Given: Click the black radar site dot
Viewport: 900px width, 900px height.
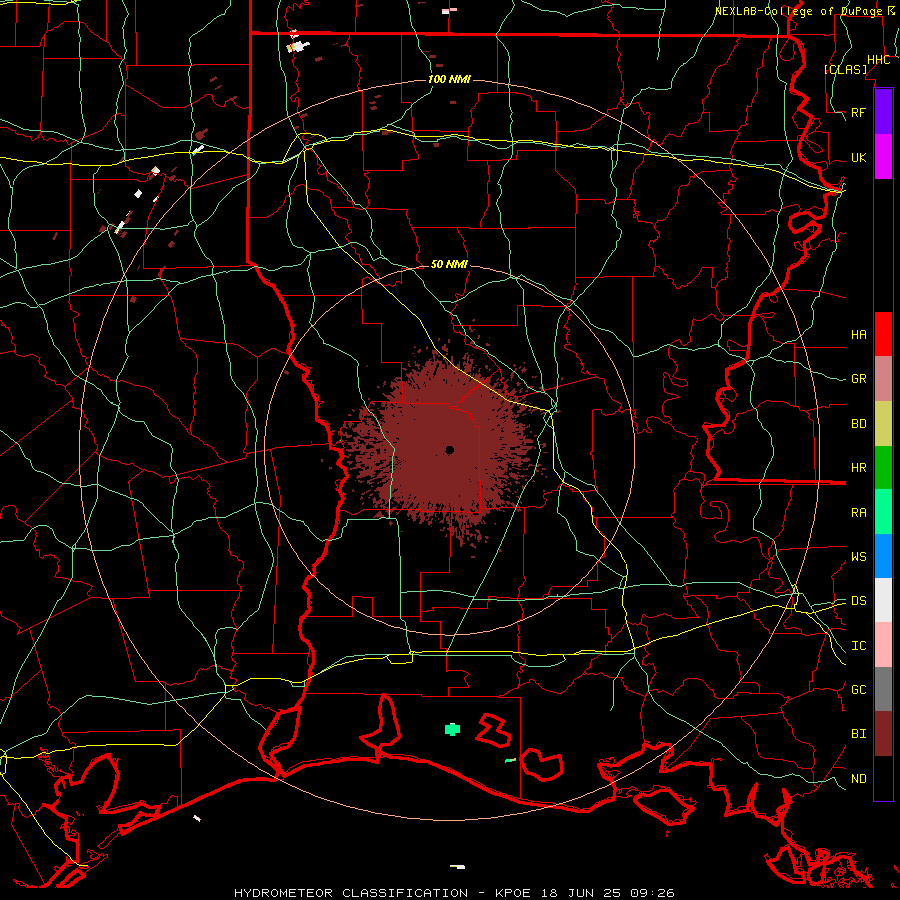Looking at the screenshot, I should [449, 450].
